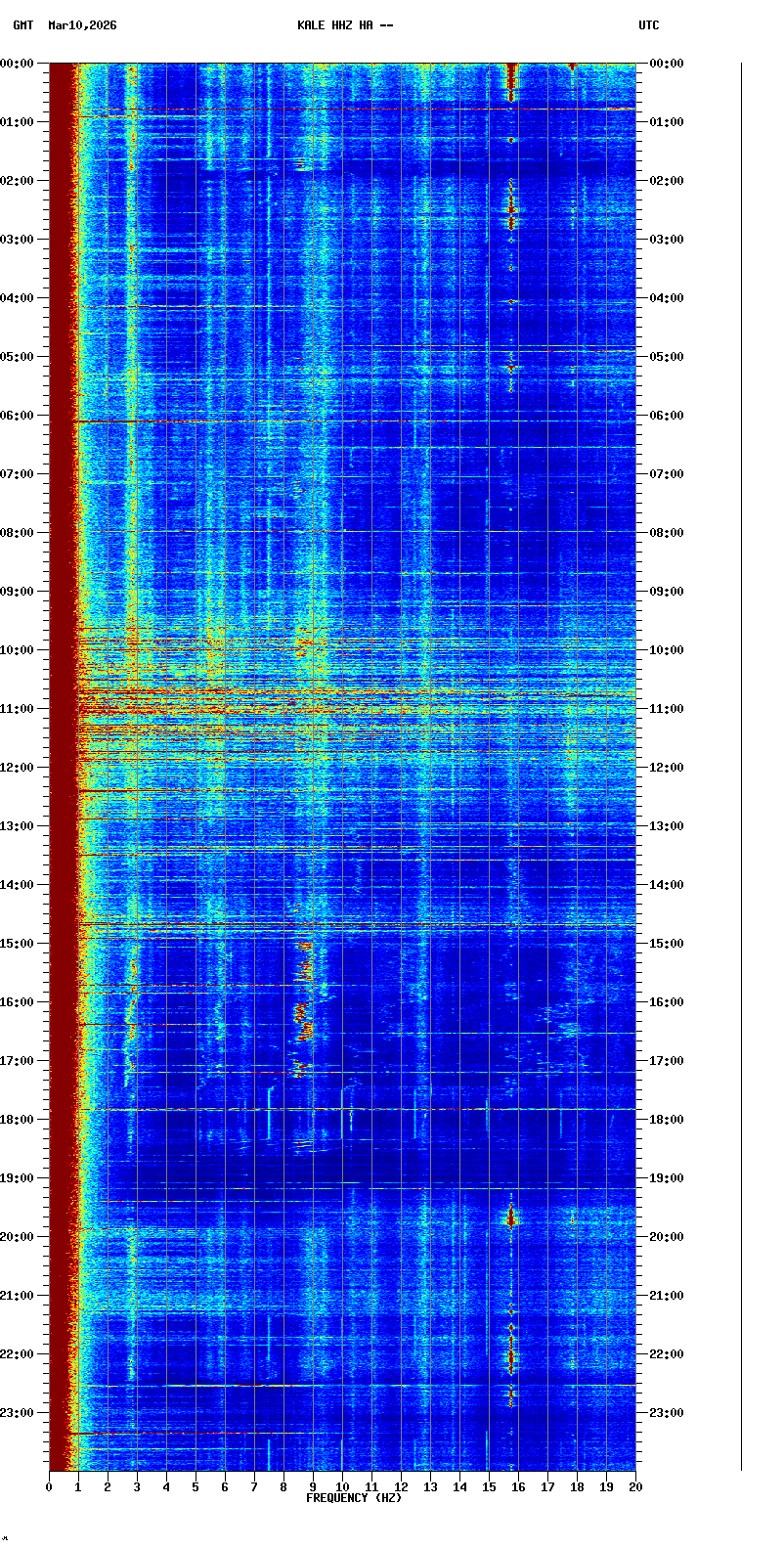
Task: Select the 11:00 marker on the left axis
Action: pos(18,709)
